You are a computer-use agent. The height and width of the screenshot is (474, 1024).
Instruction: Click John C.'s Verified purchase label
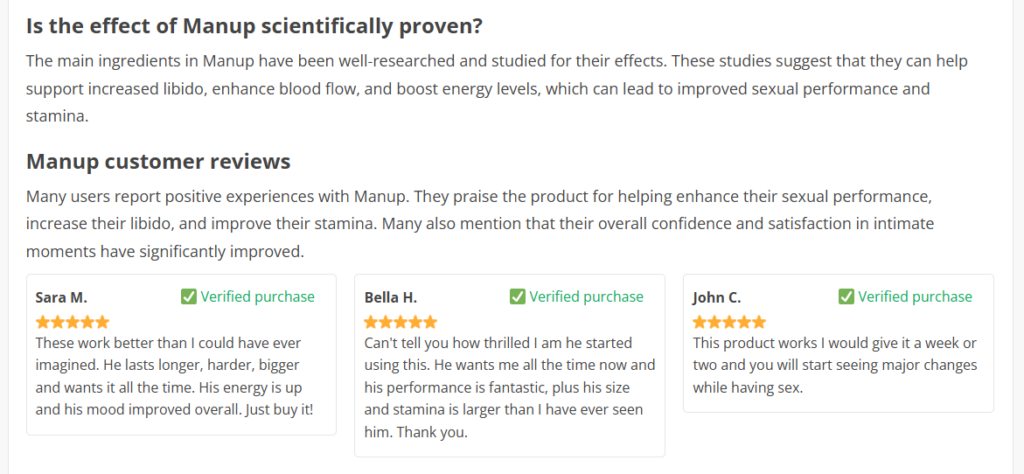point(915,297)
